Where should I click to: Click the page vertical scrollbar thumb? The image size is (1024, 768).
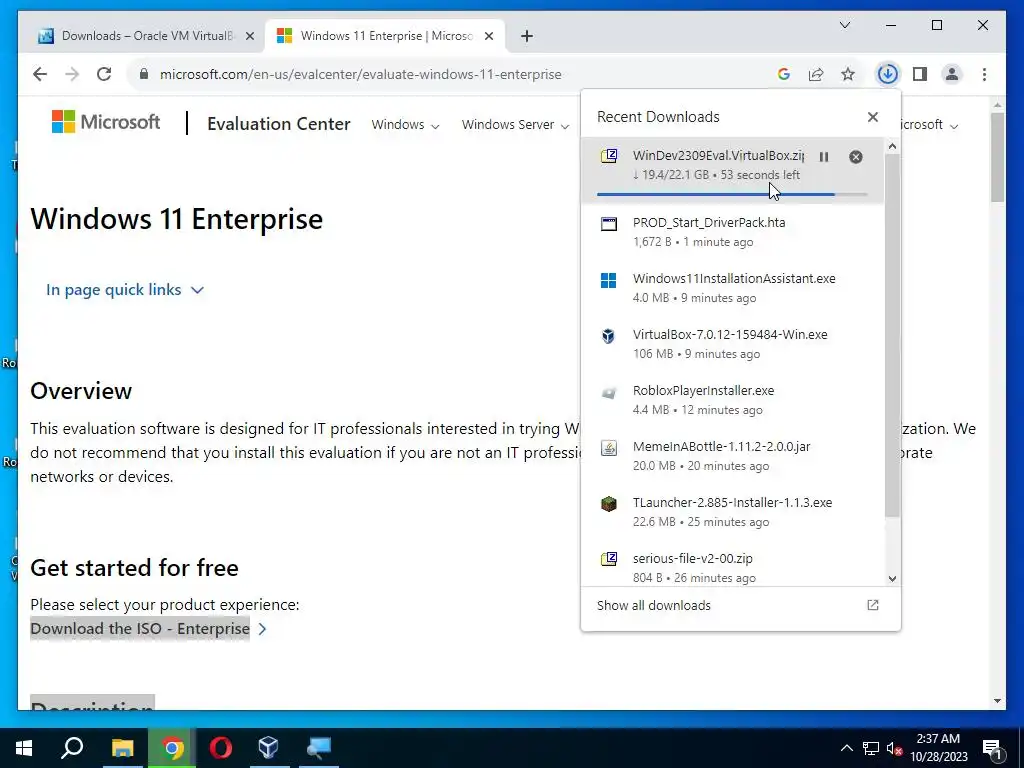(997, 157)
